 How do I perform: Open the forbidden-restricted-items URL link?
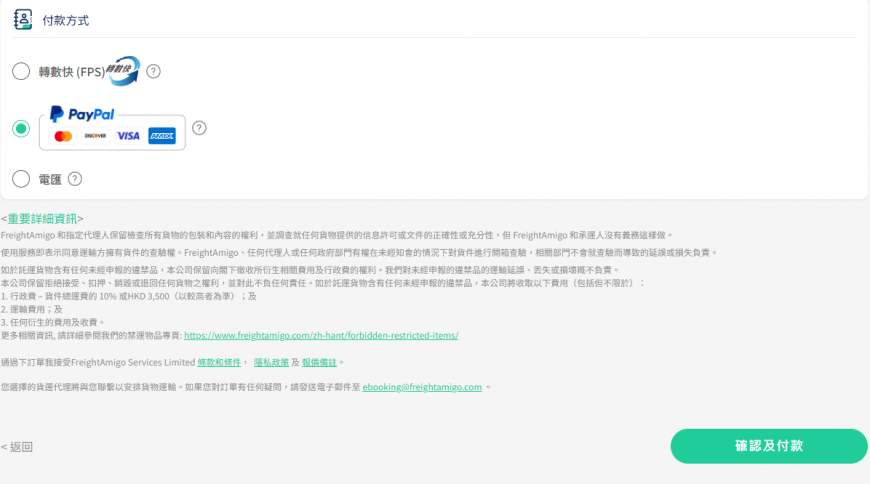tap(321, 335)
